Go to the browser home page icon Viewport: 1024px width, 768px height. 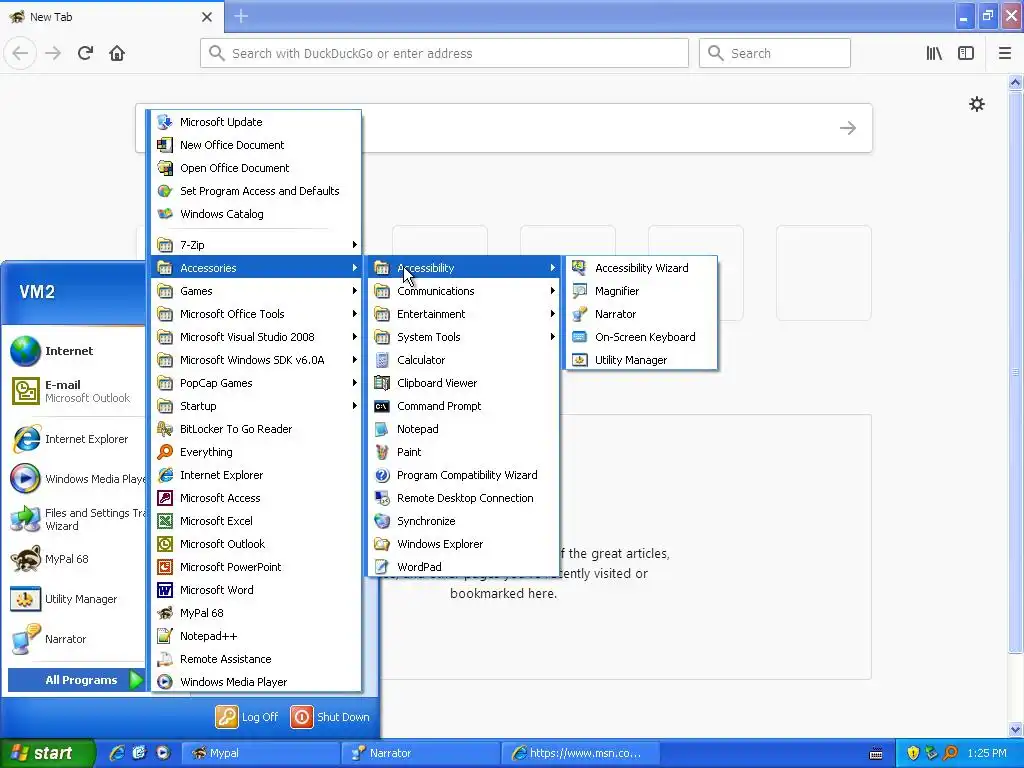(117, 53)
